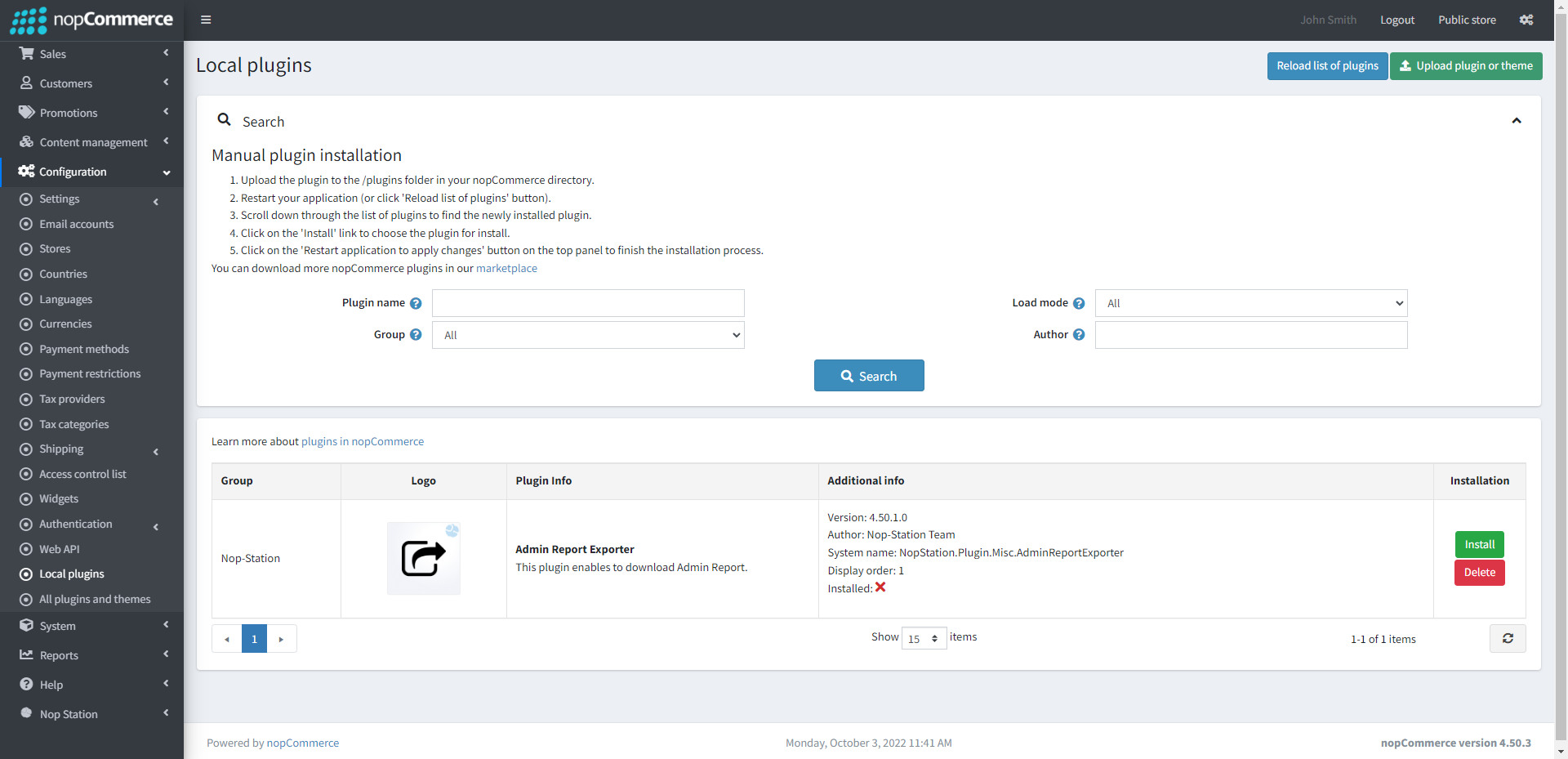Click the hamburger sidebar toggle icon

pos(206,20)
